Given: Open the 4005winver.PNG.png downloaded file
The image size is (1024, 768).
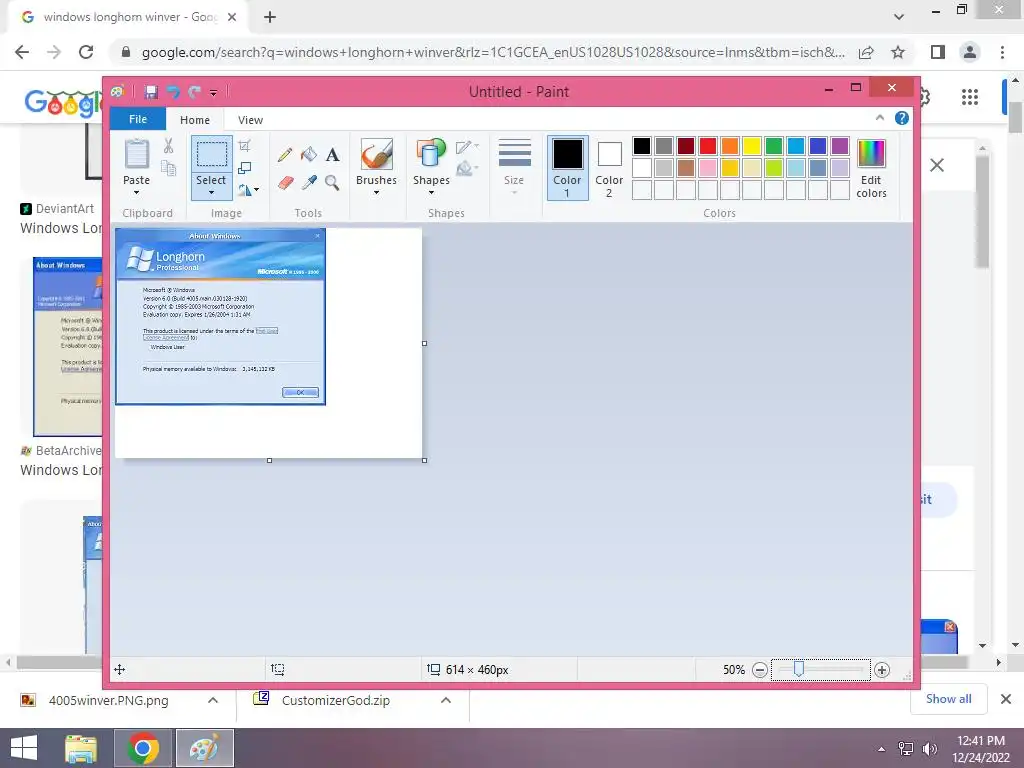Looking at the screenshot, I should point(108,700).
